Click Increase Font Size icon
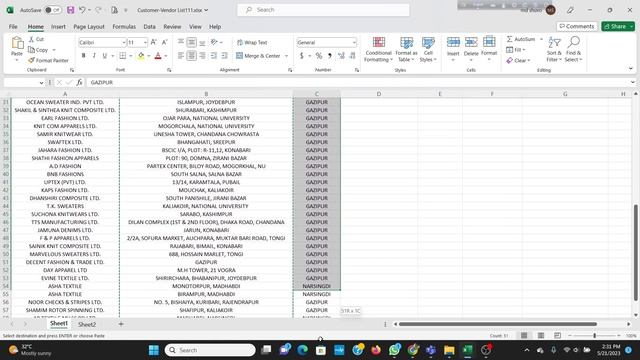The width and height of the screenshot is (640, 360). [154, 42]
